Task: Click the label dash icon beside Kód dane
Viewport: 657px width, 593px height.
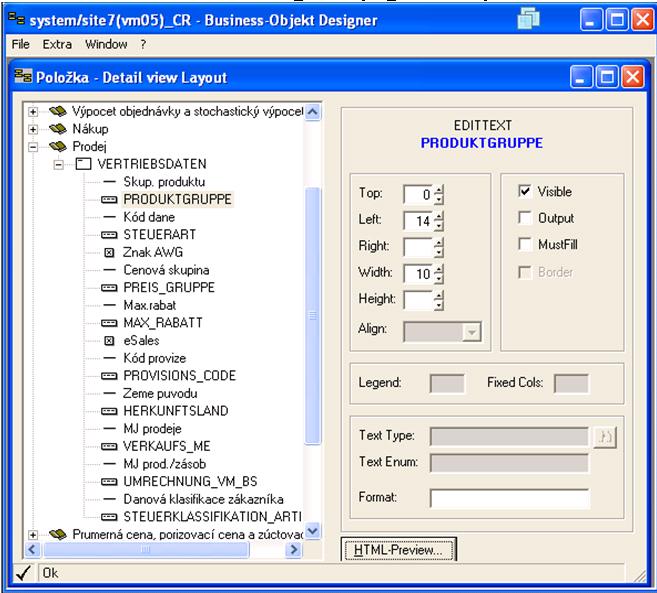Action: 109,217
